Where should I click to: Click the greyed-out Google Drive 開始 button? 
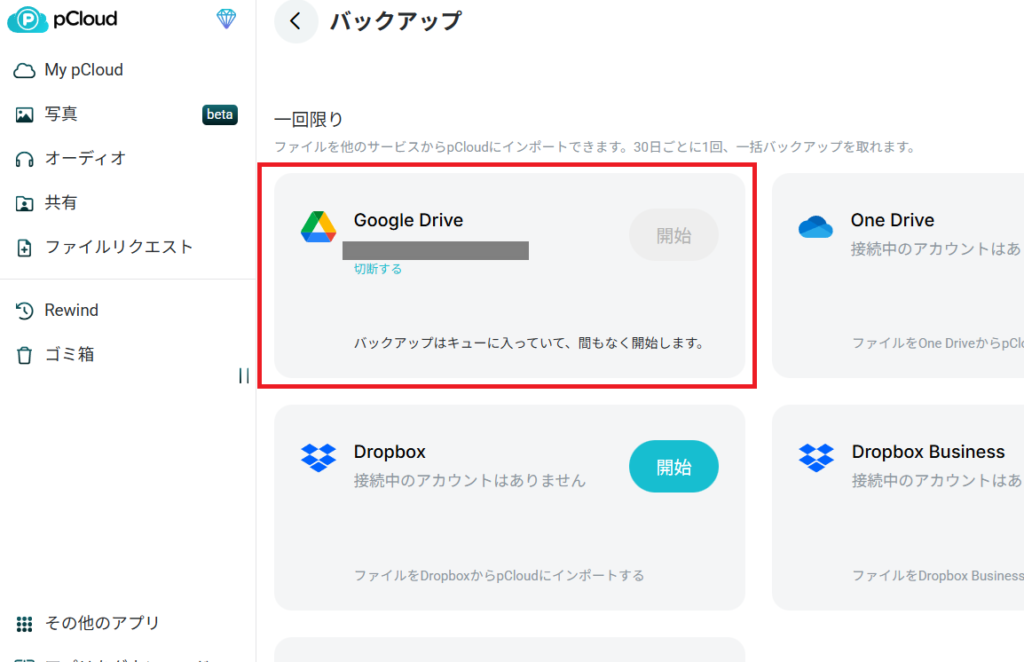(x=673, y=235)
